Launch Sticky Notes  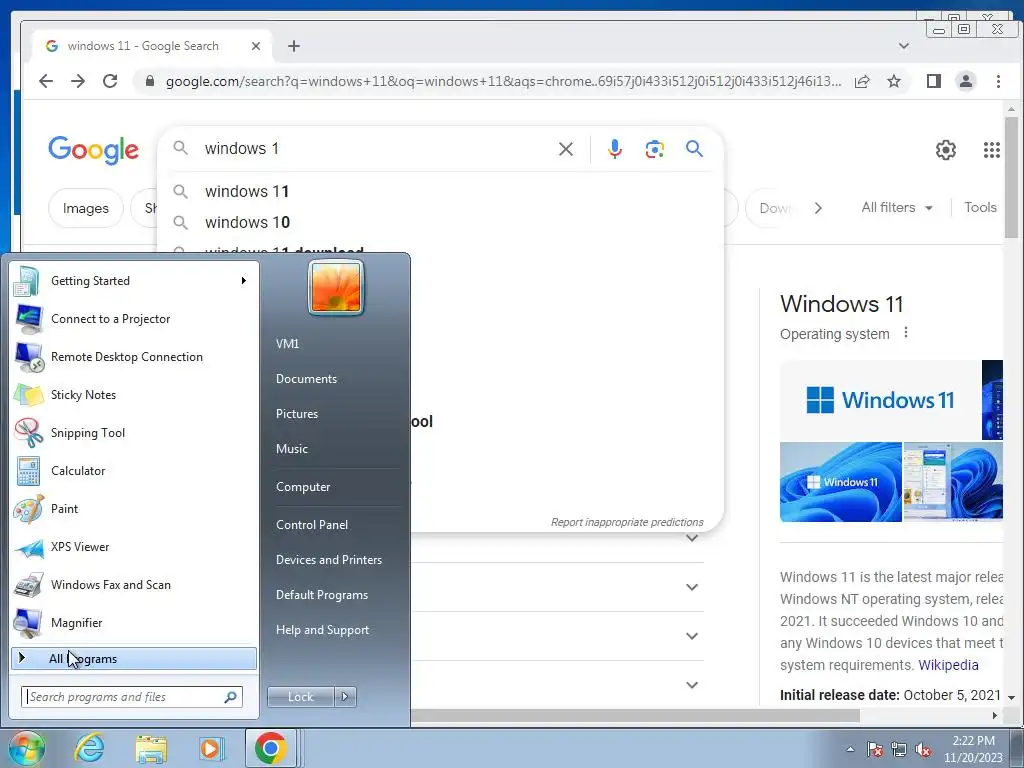[x=134, y=394]
